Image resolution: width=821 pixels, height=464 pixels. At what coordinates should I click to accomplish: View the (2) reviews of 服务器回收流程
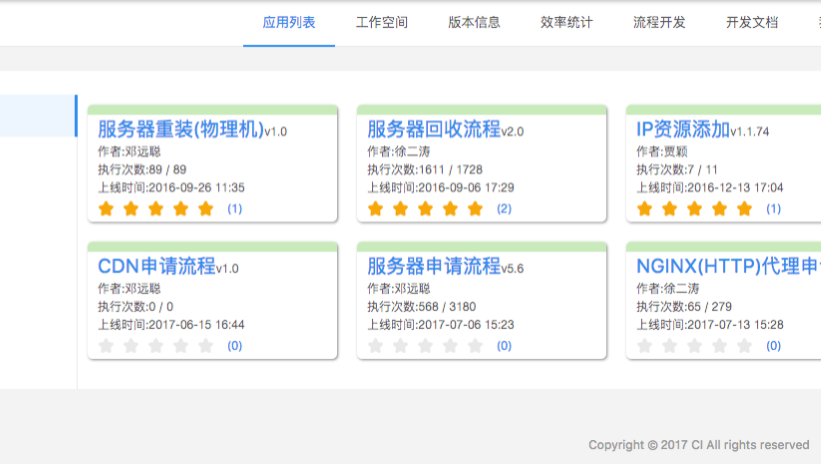504,208
